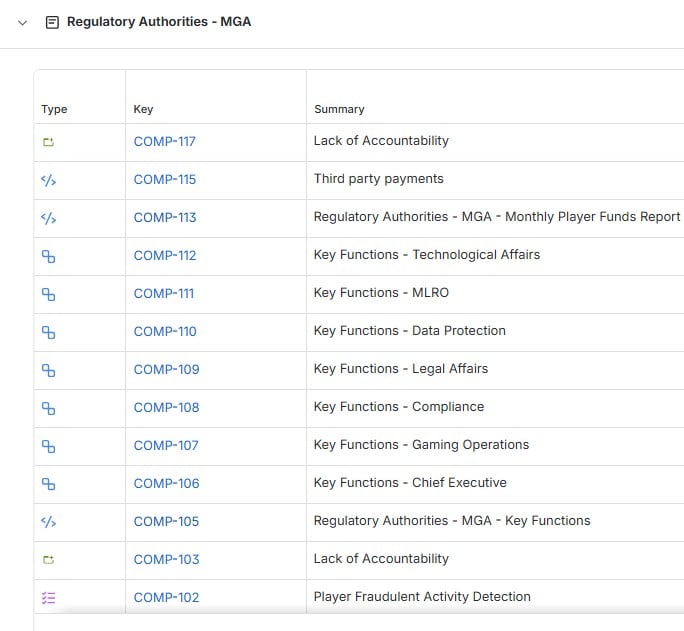Click the checklist type icon for COMP-102
Viewport: 684px width, 631px height.
tap(48, 598)
